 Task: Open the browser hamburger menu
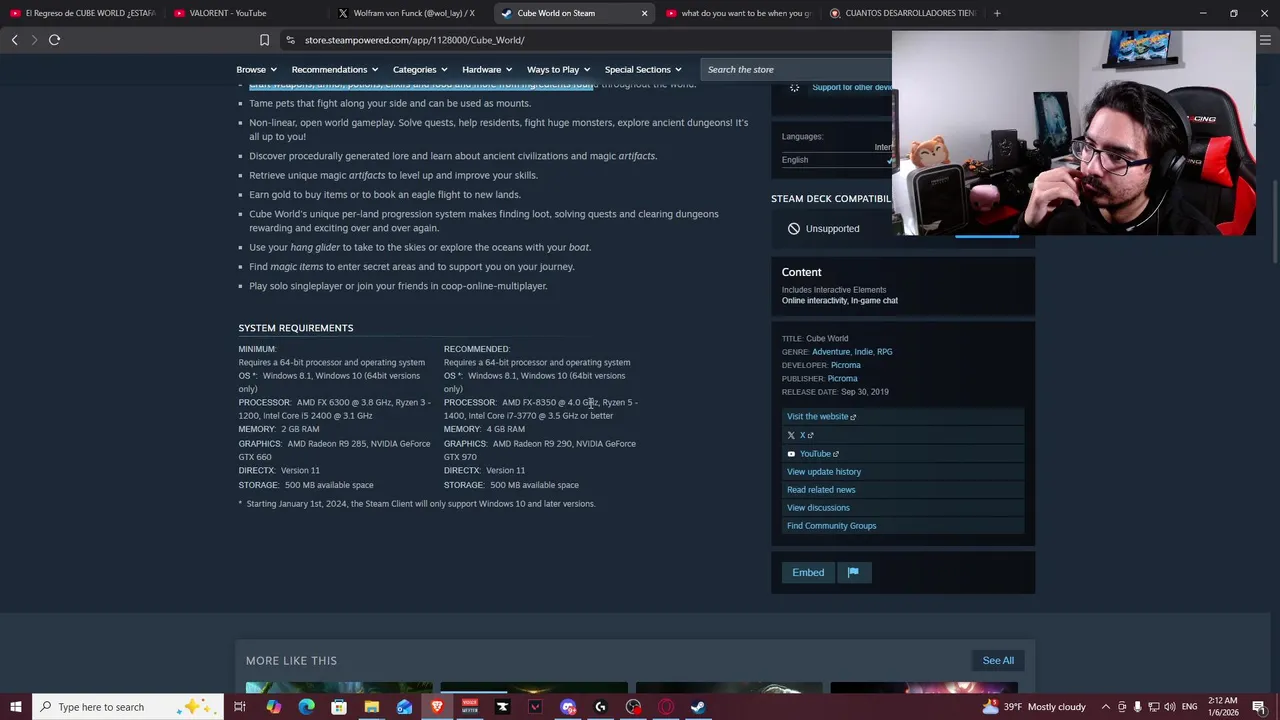tap(1266, 40)
